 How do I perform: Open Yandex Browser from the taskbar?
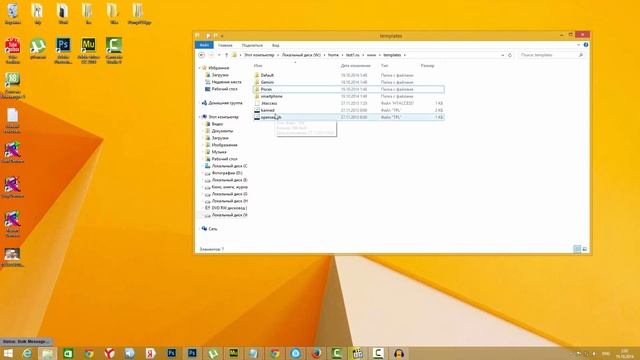[x=109, y=353]
